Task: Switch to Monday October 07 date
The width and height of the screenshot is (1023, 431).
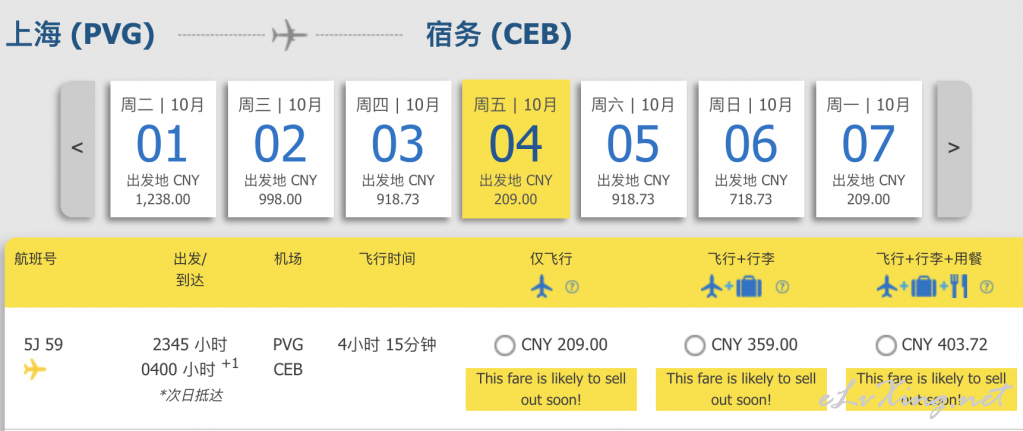Action: [x=869, y=149]
